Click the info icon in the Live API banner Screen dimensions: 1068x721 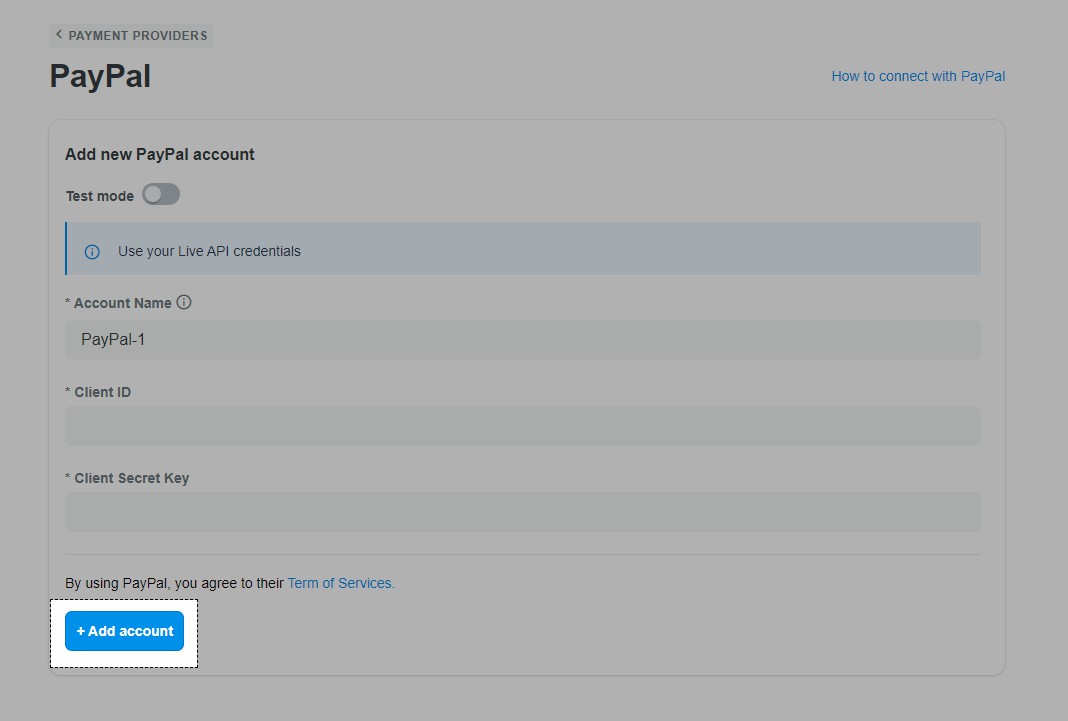coord(92,252)
